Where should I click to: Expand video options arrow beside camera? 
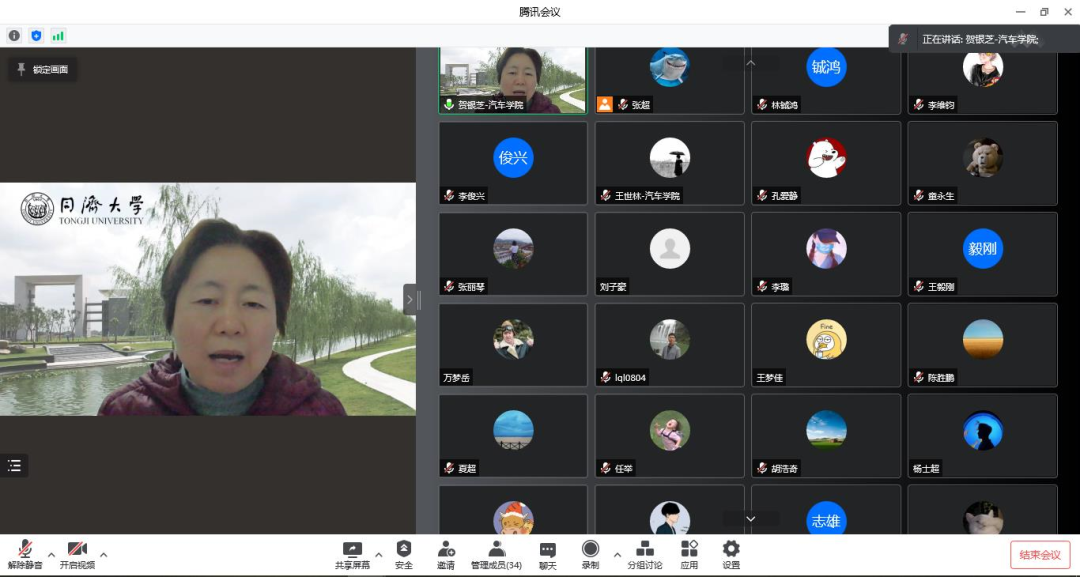pos(103,554)
